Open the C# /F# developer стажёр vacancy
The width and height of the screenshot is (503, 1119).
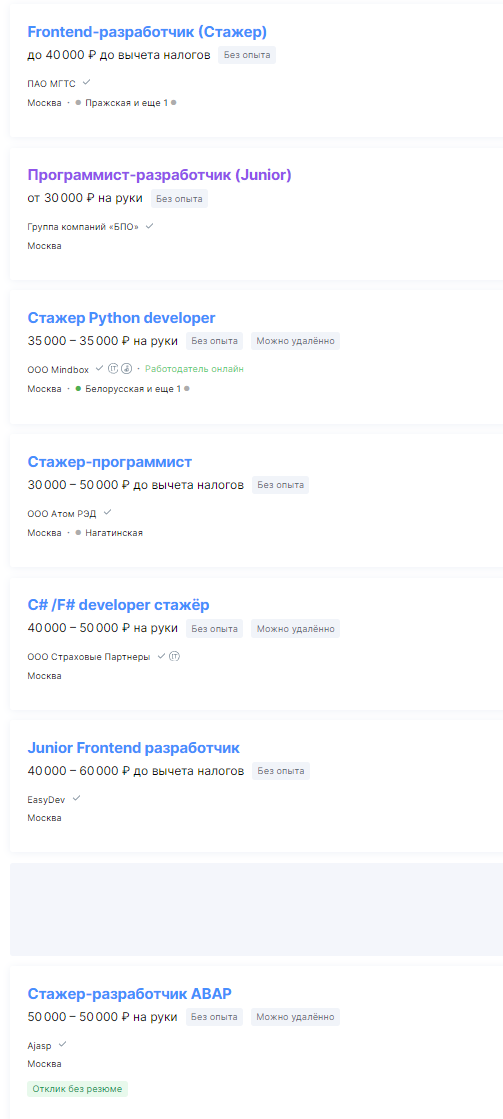118,605
